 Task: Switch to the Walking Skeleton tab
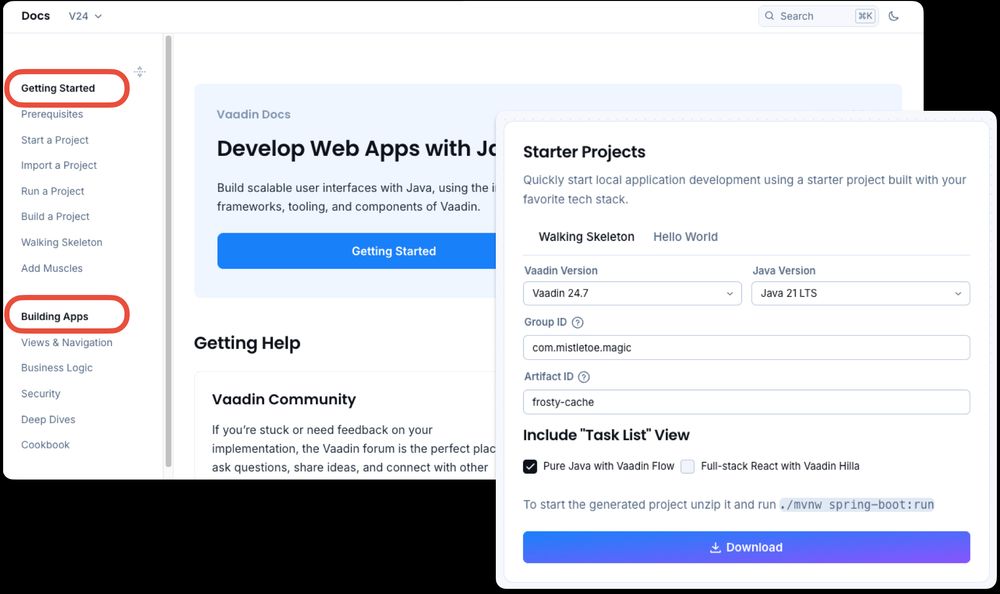[x=586, y=237]
